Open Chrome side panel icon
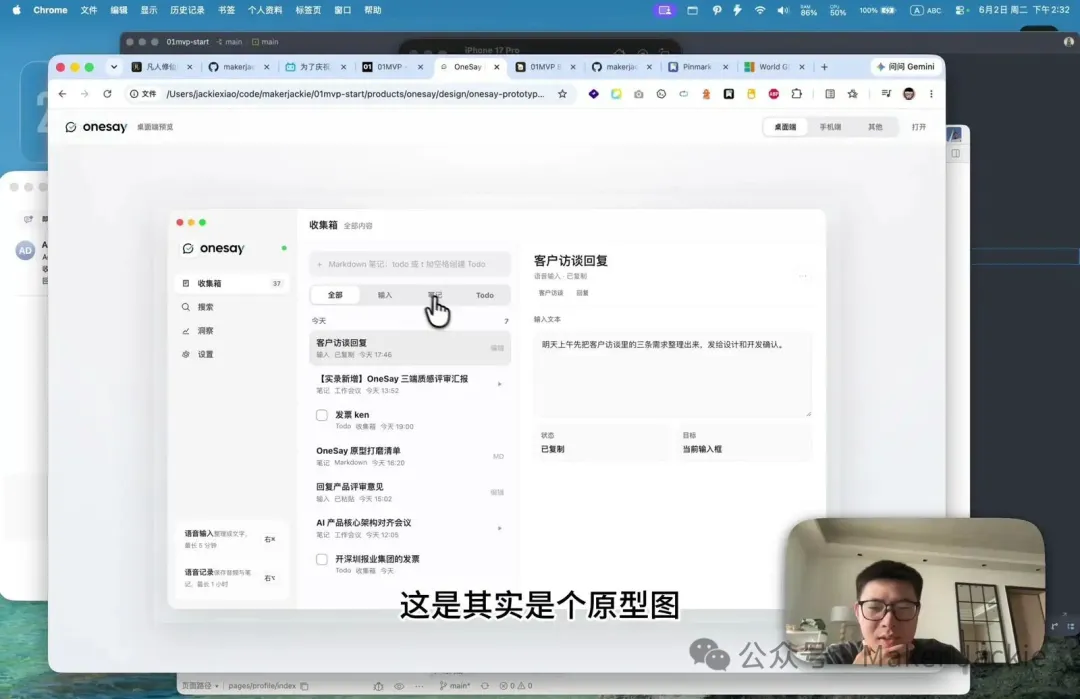Screen dimensions: 1080x699 tap(830, 94)
